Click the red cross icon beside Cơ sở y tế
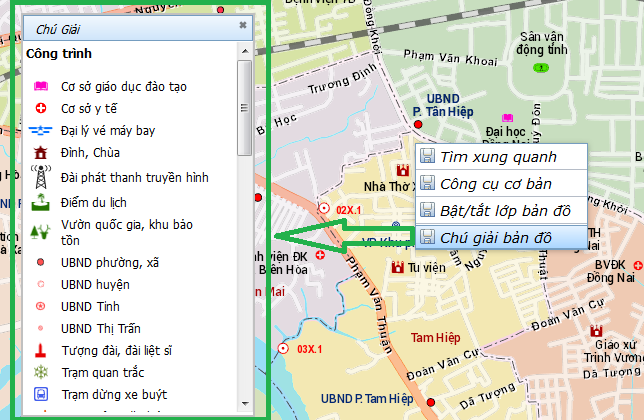 pos(41,108)
